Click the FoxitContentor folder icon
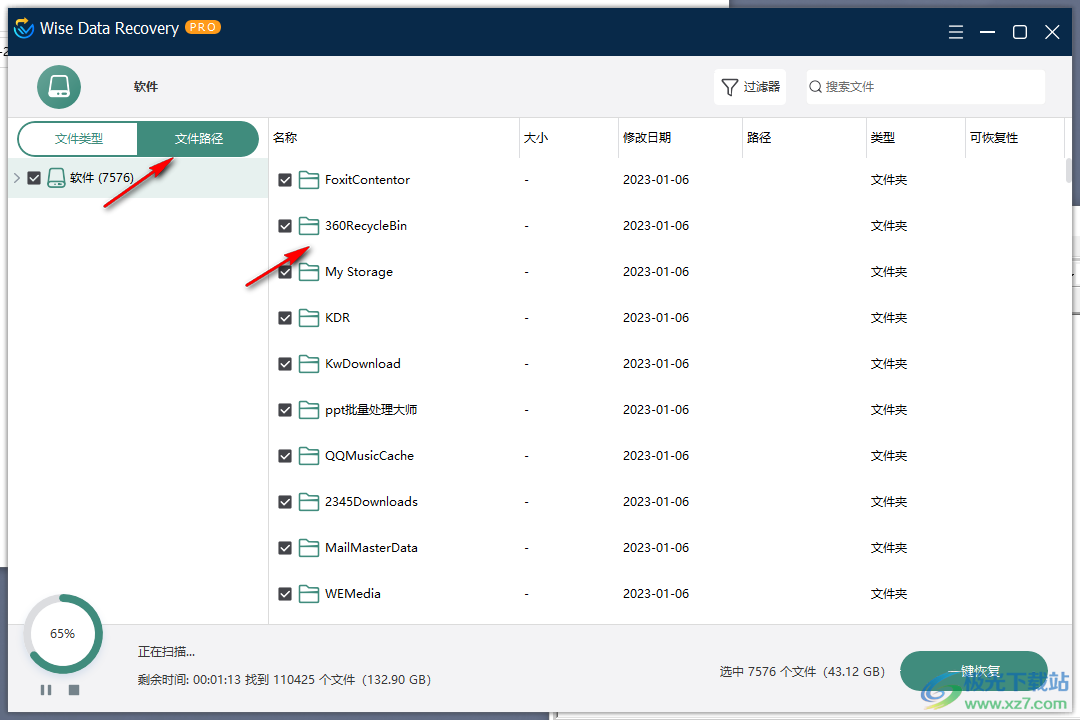1080x720 pixels. (309, 180)
